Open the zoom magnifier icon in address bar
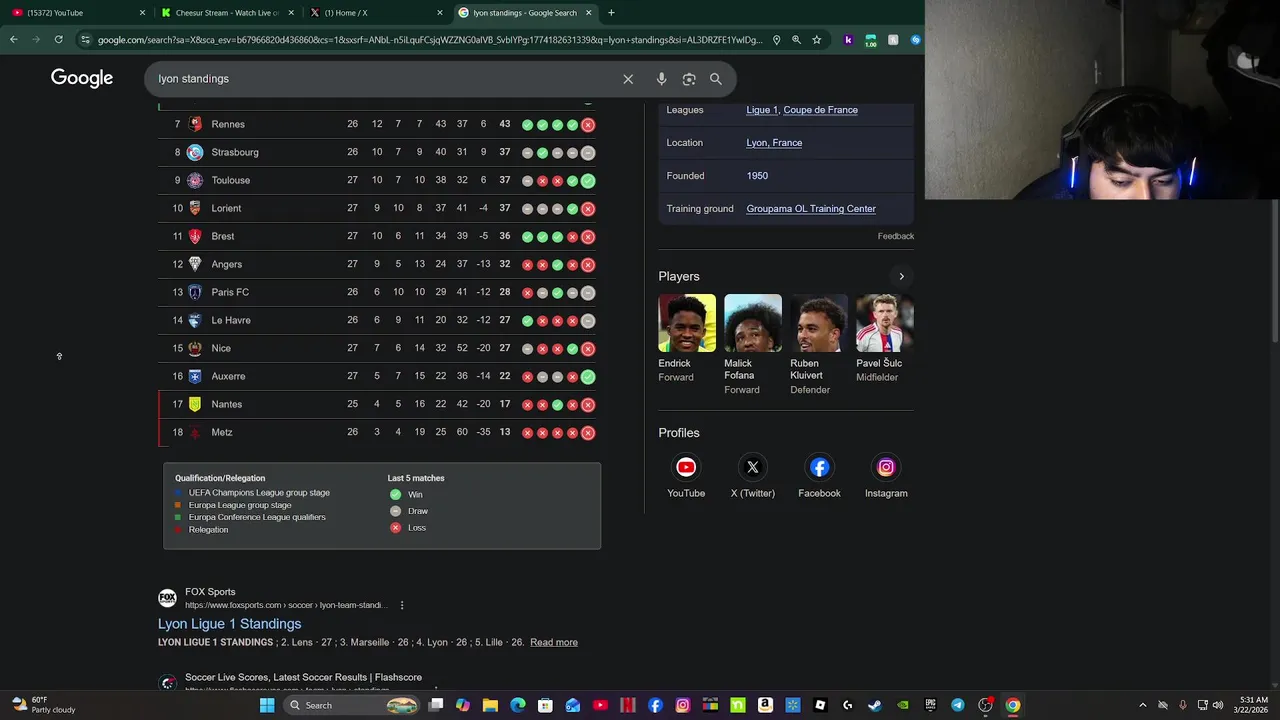Viewport: 1280px width, 720px height. 796,40
